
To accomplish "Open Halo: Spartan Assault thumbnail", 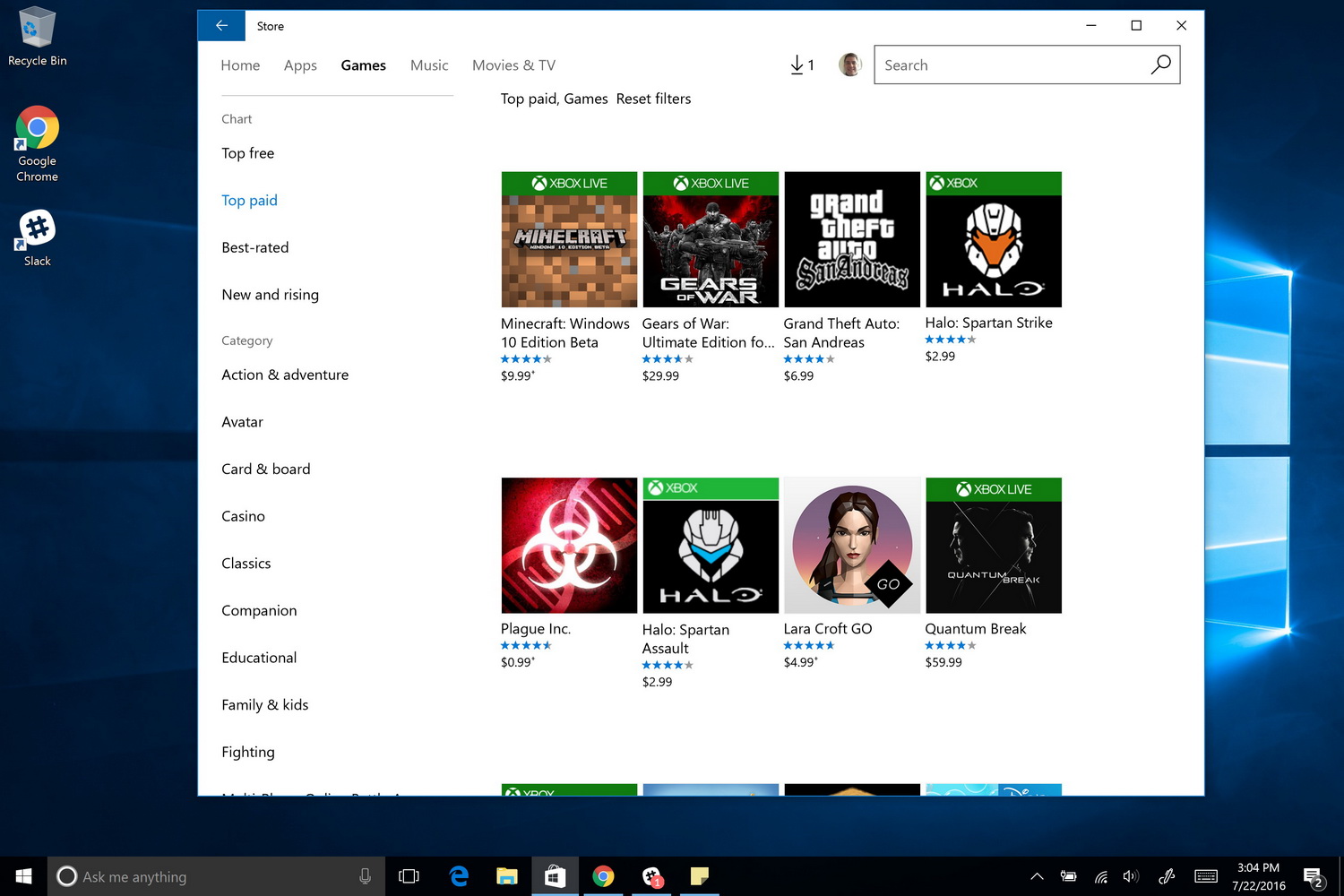I will [x=711, y=546].
